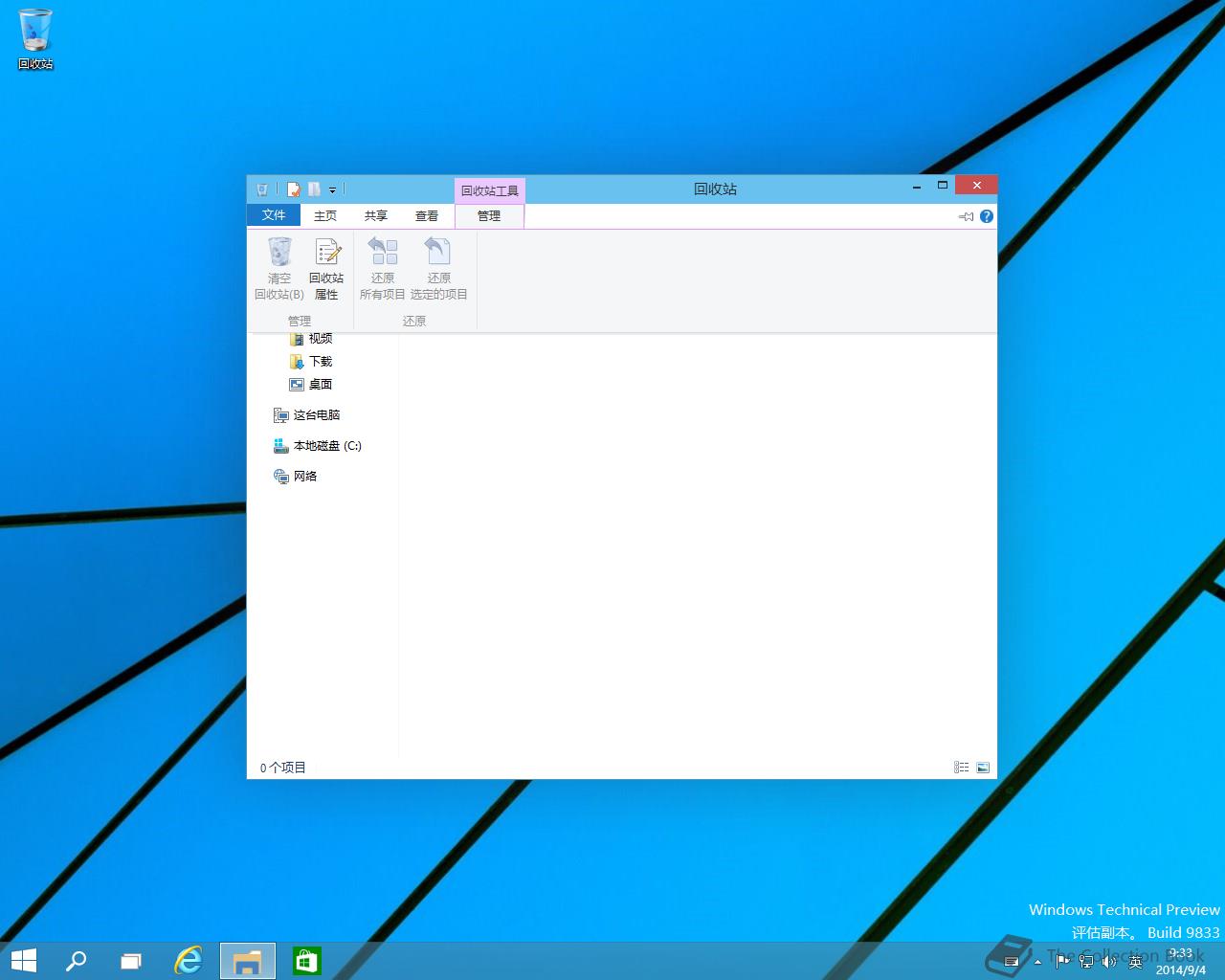
Task: Expand hidden system tray icons arrow
Action: (1037, 962)
